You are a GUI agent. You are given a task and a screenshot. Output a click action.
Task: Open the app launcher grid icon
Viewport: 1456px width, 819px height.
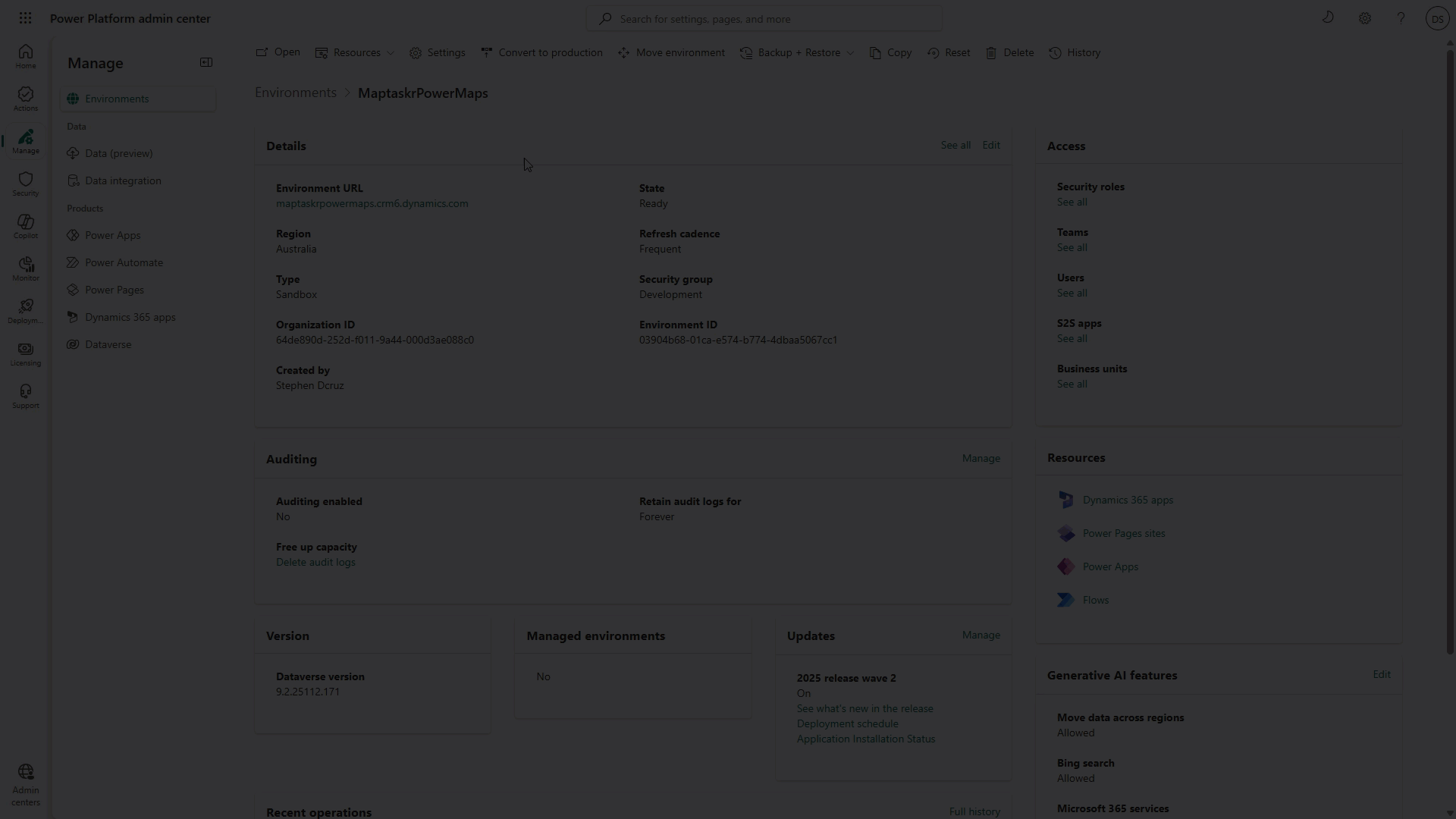point(25,17)
